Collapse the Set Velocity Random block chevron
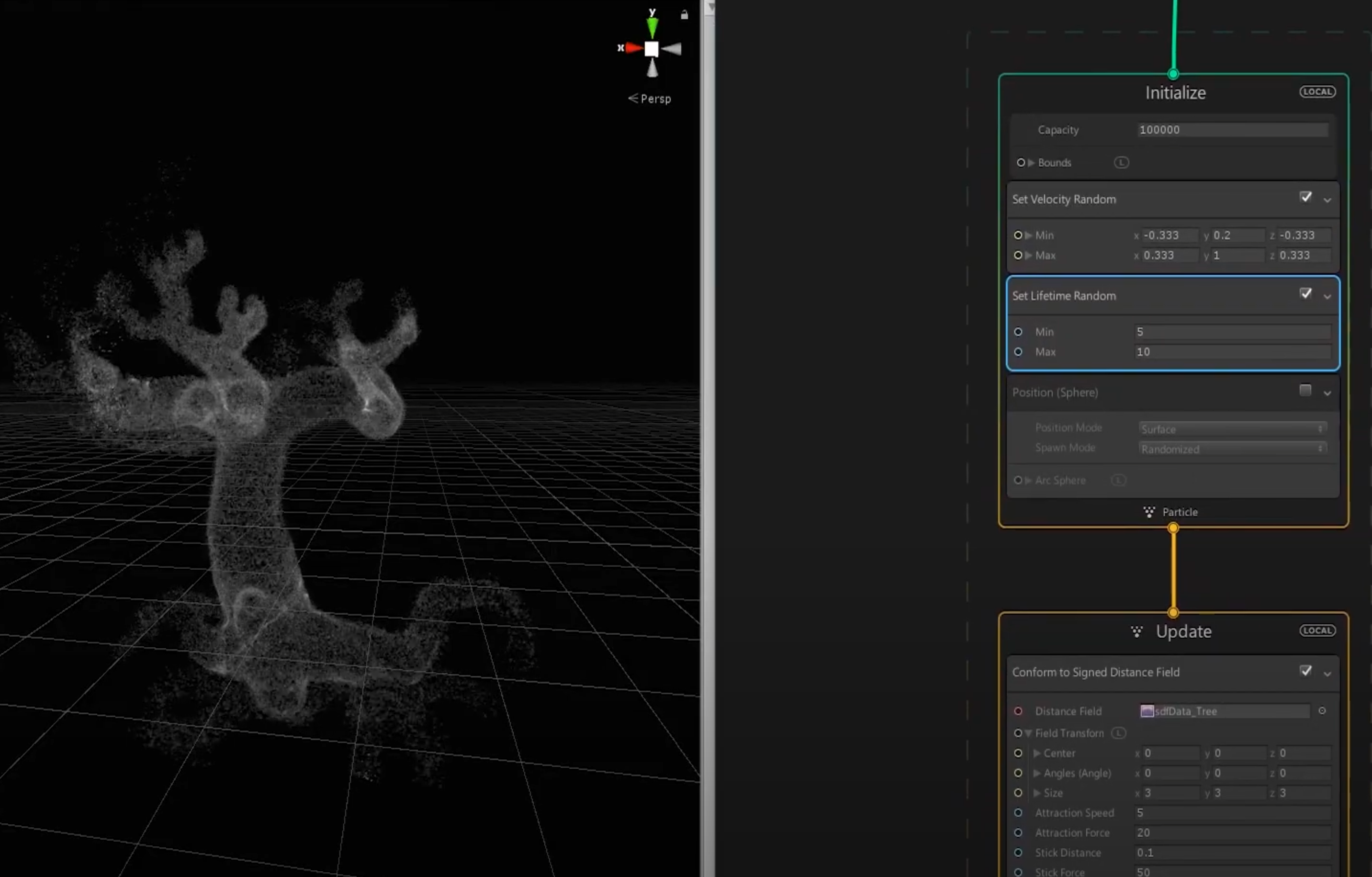 coord(1327,200)
